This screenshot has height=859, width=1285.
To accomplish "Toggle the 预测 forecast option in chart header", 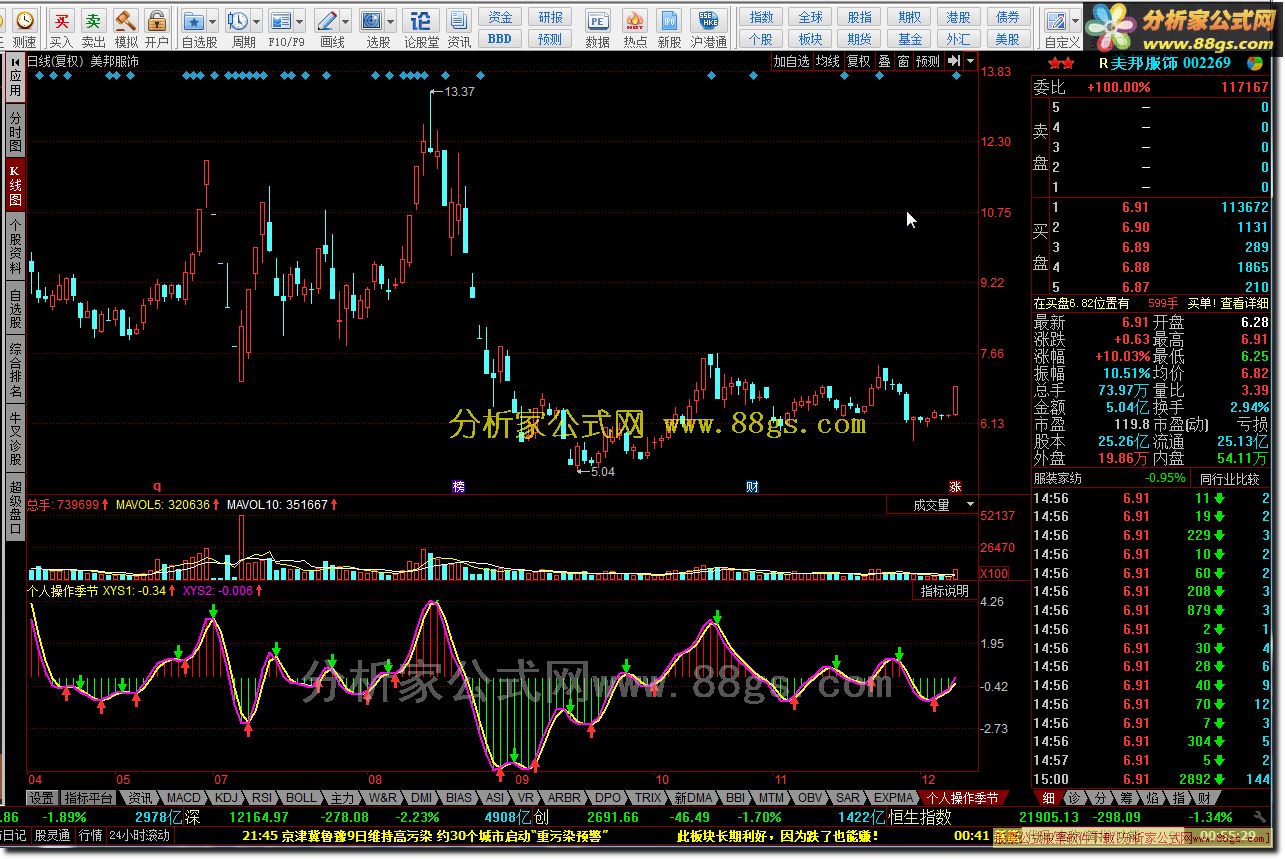I will (x=928, y=61).
